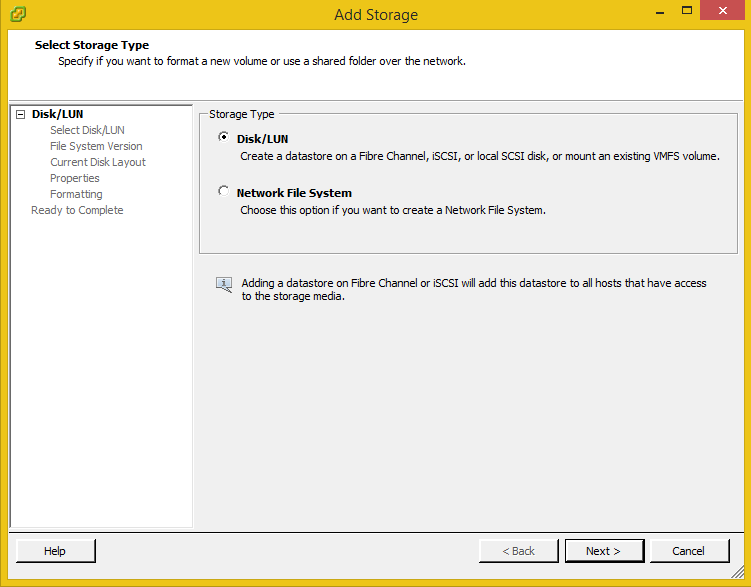The height and width of the screenshot is (587, 751).
Task: Click the information icon beside datastore note
Action: coord(224,285)
